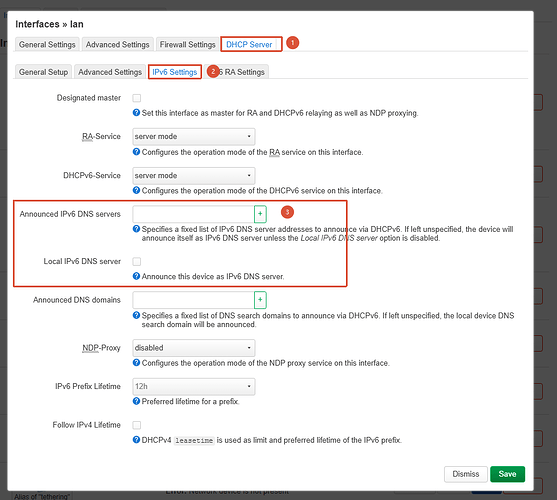The image size is (557, 500).
Task: Open the RA-Service mode dropdown
Action: coord(194,136)
